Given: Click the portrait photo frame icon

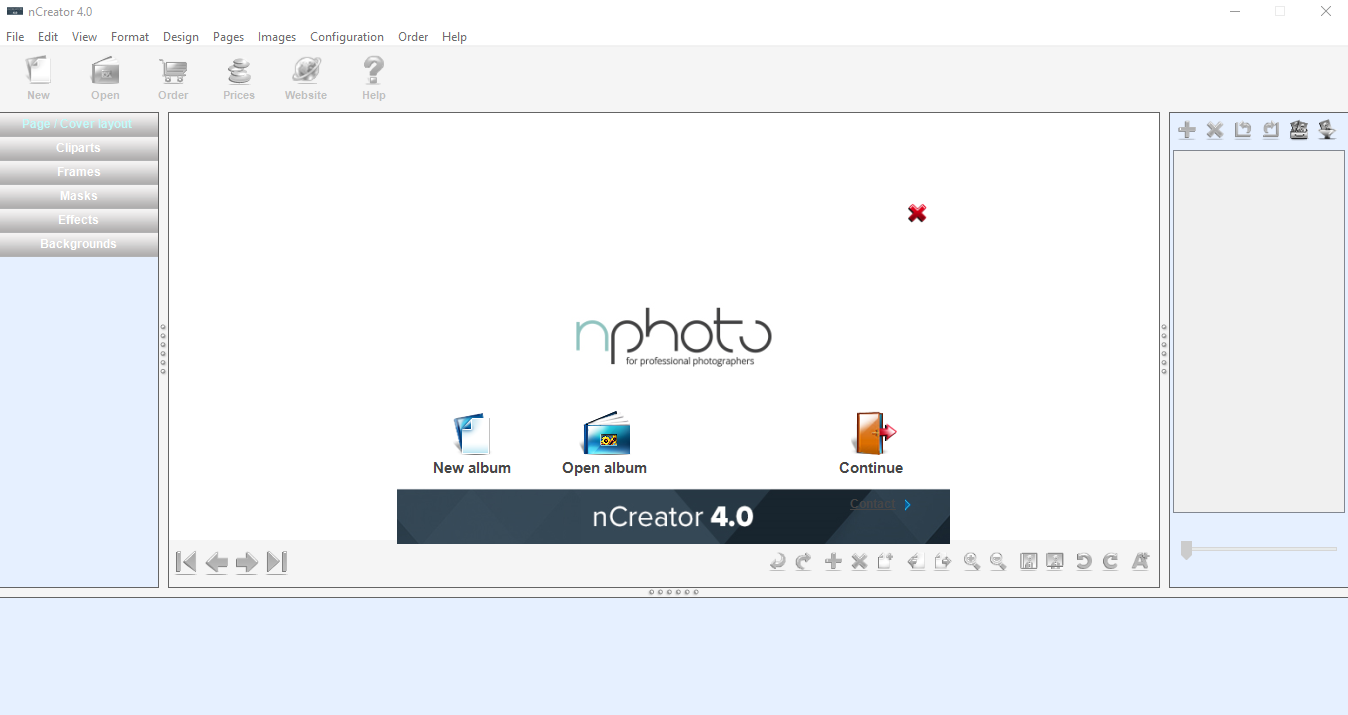Looking at the screenshot, I should pyautogui.click(x=1028, y=562).
